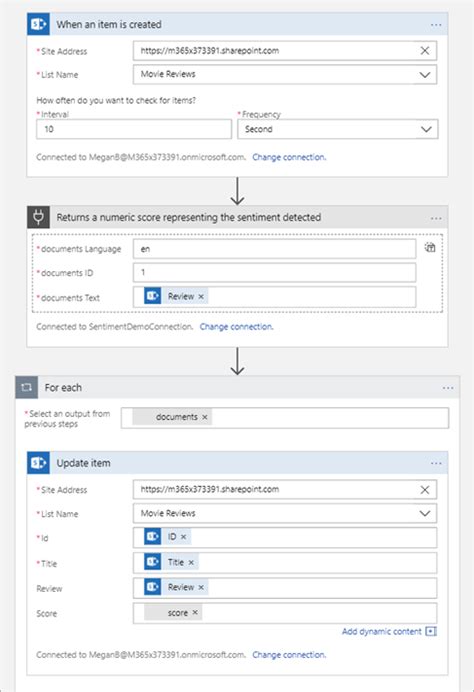The image size is (474, 692).
Task: Click delete item icon beside documents Language
Action: [430, 248]
